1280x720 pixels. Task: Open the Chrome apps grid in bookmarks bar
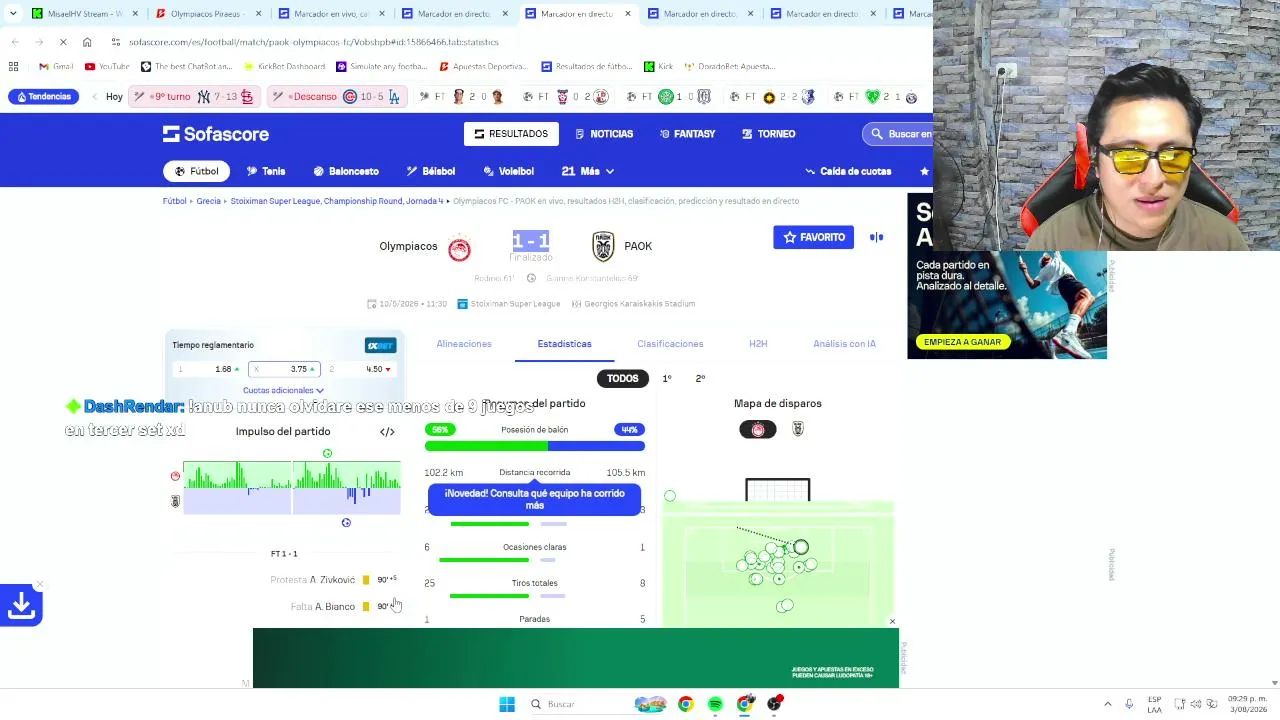13,67
